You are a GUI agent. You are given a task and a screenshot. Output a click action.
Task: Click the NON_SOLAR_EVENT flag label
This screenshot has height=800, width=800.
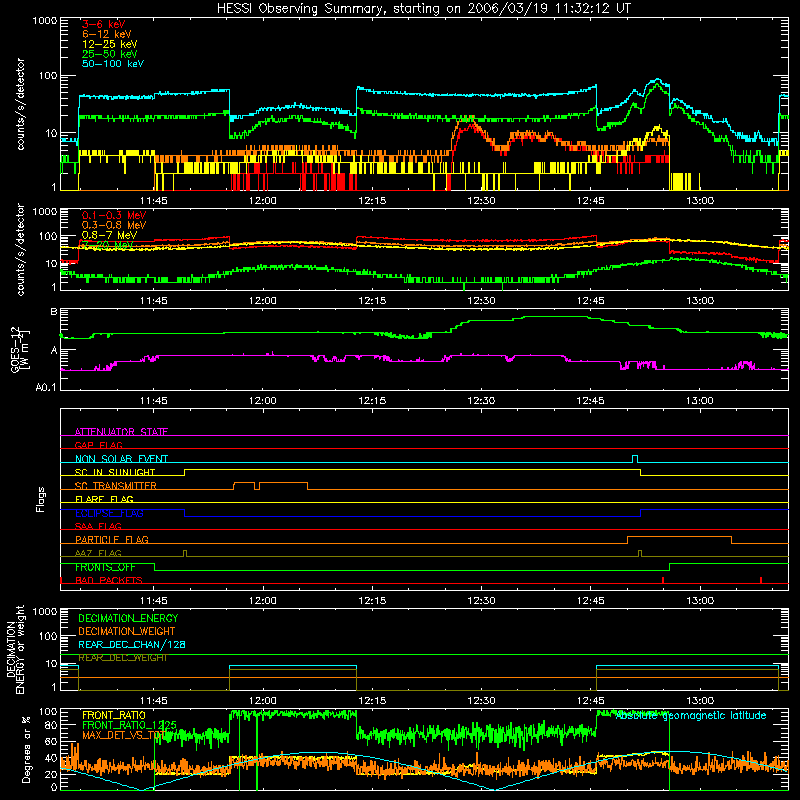121,459
